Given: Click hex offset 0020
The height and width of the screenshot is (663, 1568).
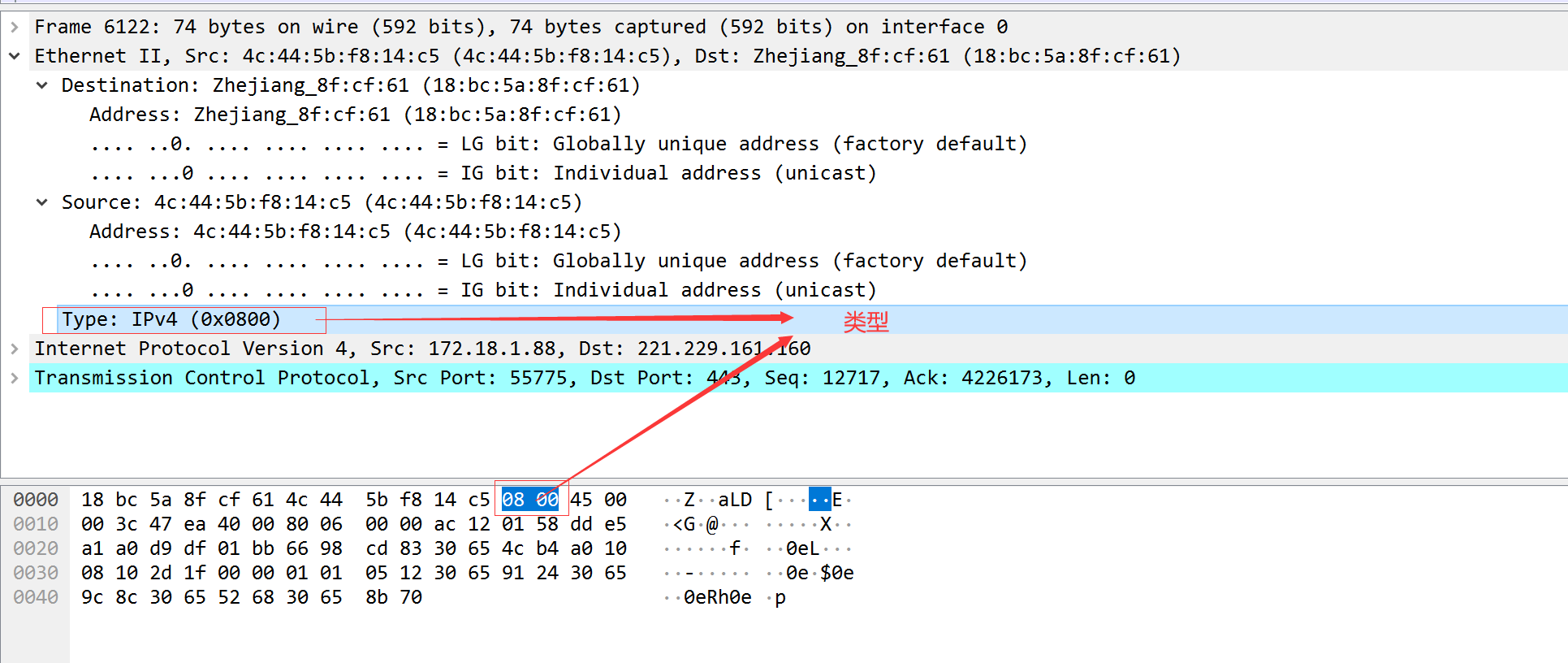Looking at the screenshot, I should coord(36,548).
